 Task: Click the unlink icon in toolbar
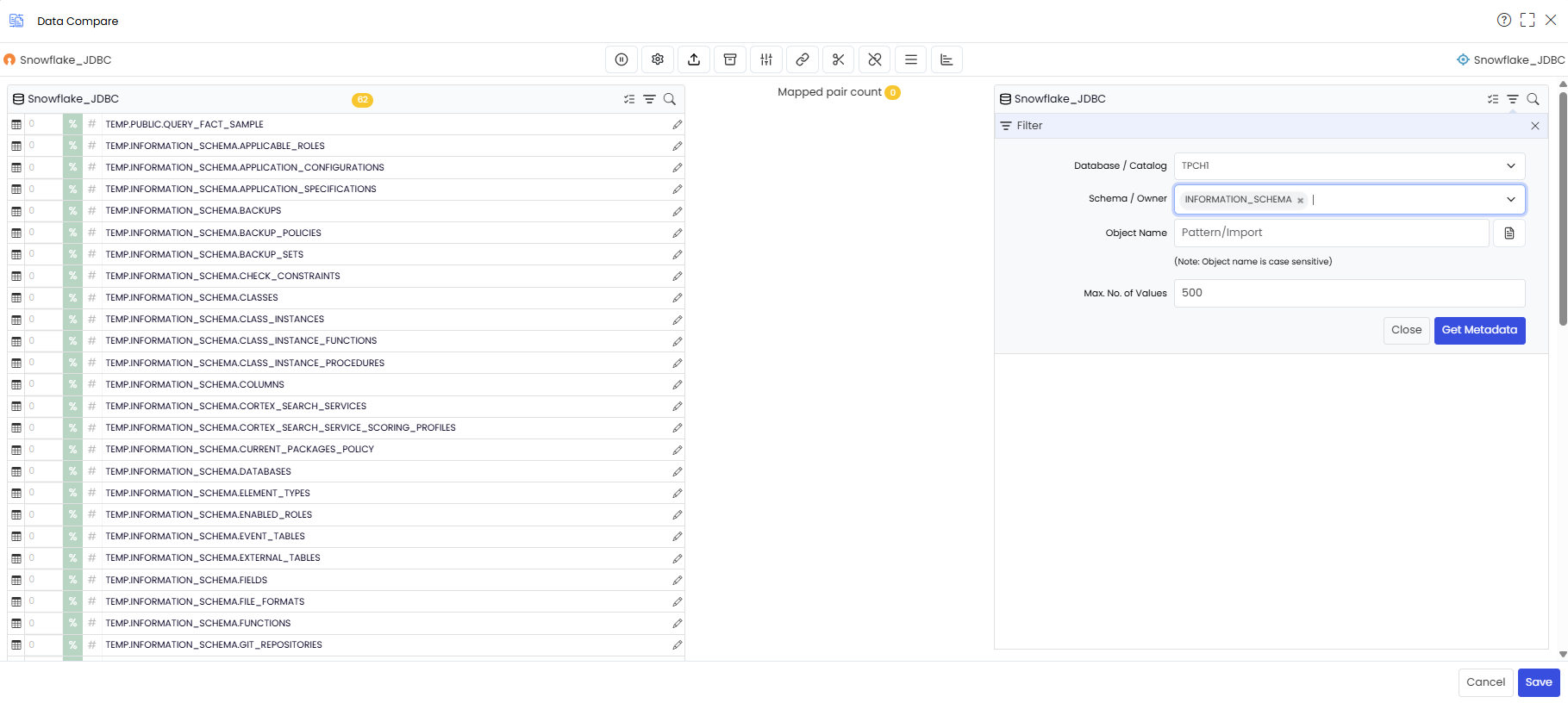tap(875, 59)
